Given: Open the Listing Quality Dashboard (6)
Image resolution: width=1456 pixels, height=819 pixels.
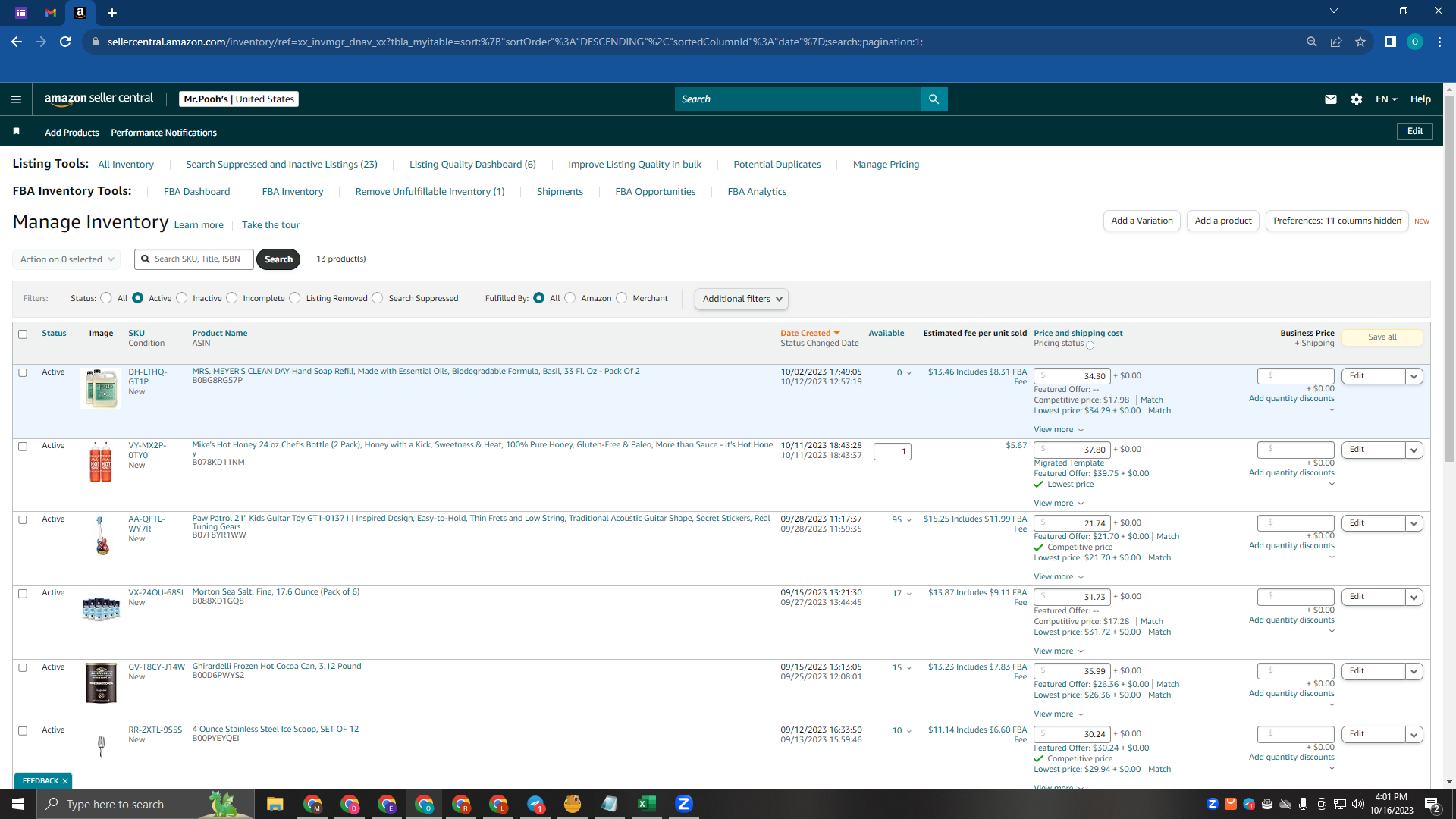Looking at the screenshot, I should [472, 165].
